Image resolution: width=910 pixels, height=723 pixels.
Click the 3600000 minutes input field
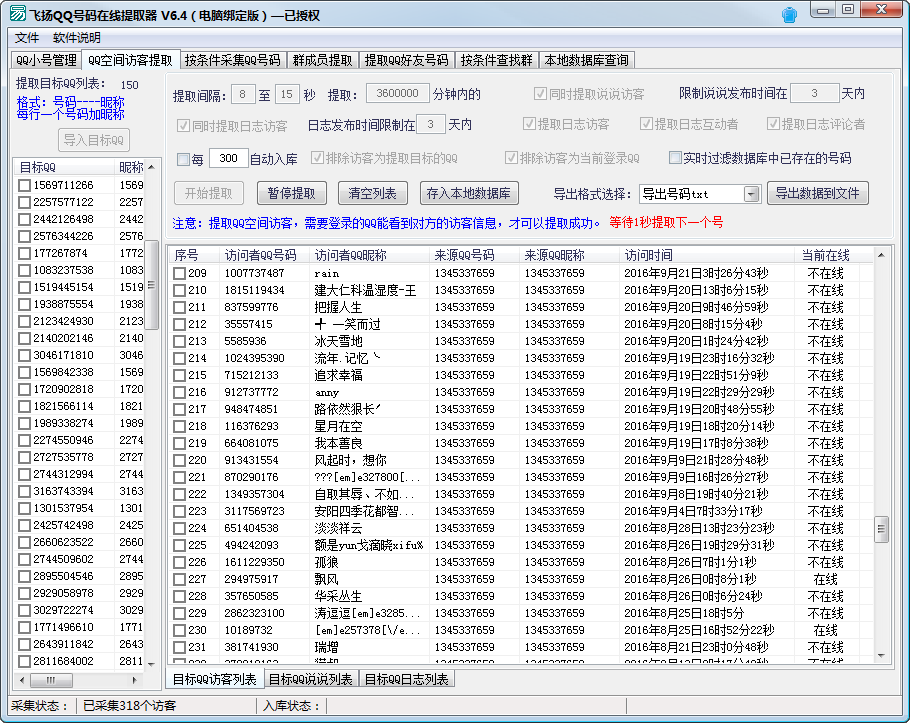click(398, 93)
